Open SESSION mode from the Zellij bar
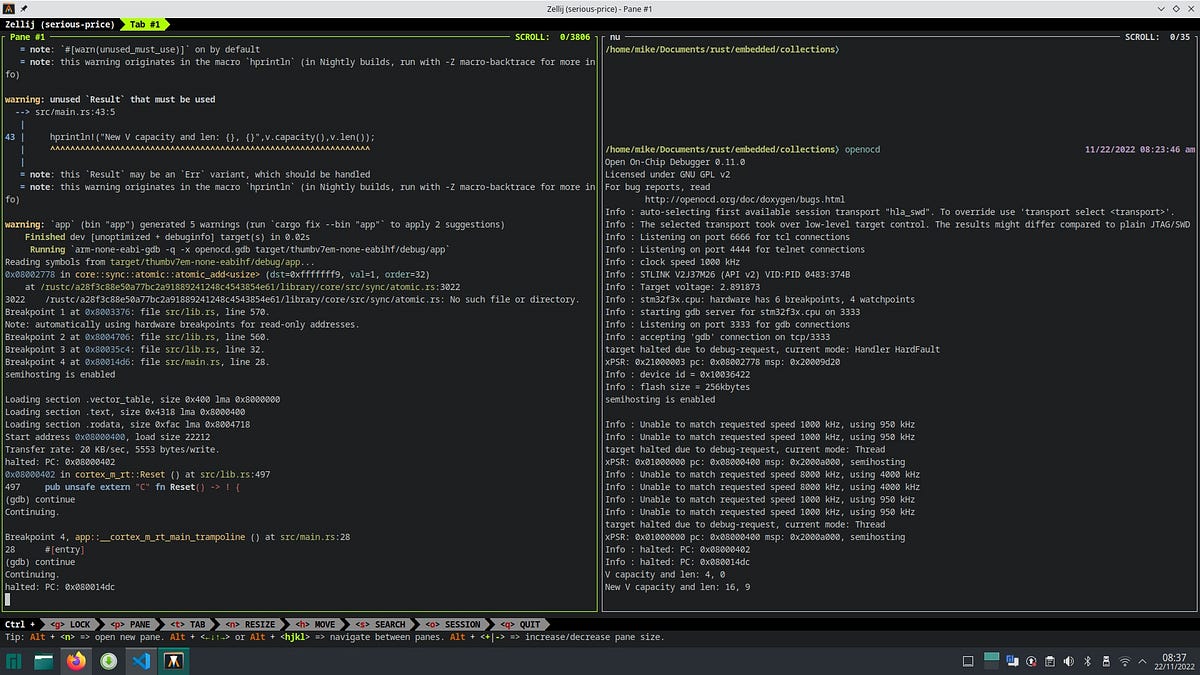This screenshot has width=1200, height=675. tap(456, 623)
